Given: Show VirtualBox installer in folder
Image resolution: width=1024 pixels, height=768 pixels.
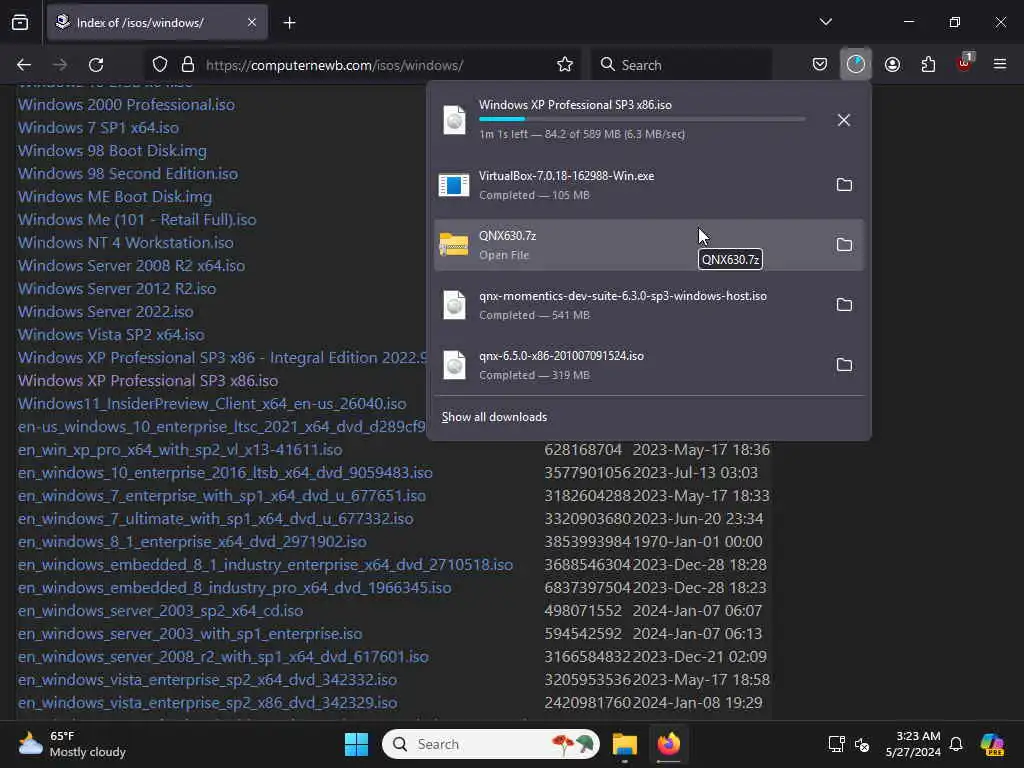Looking at the screenshot, I should [x=844, y=185].
